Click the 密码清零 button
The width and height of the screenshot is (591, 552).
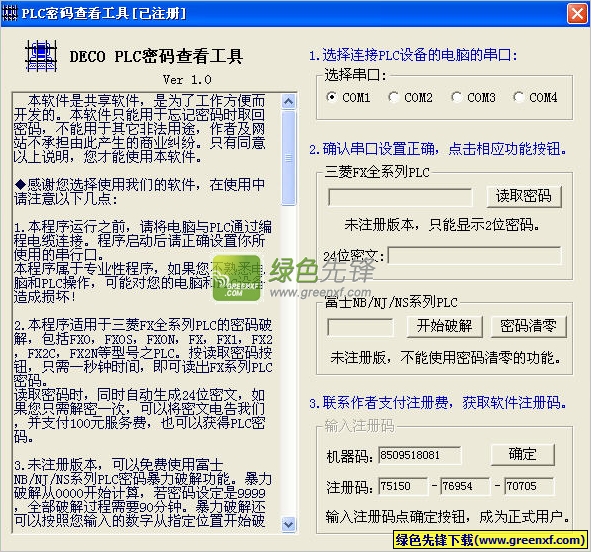pyautogui.click(x=528, y=326)
